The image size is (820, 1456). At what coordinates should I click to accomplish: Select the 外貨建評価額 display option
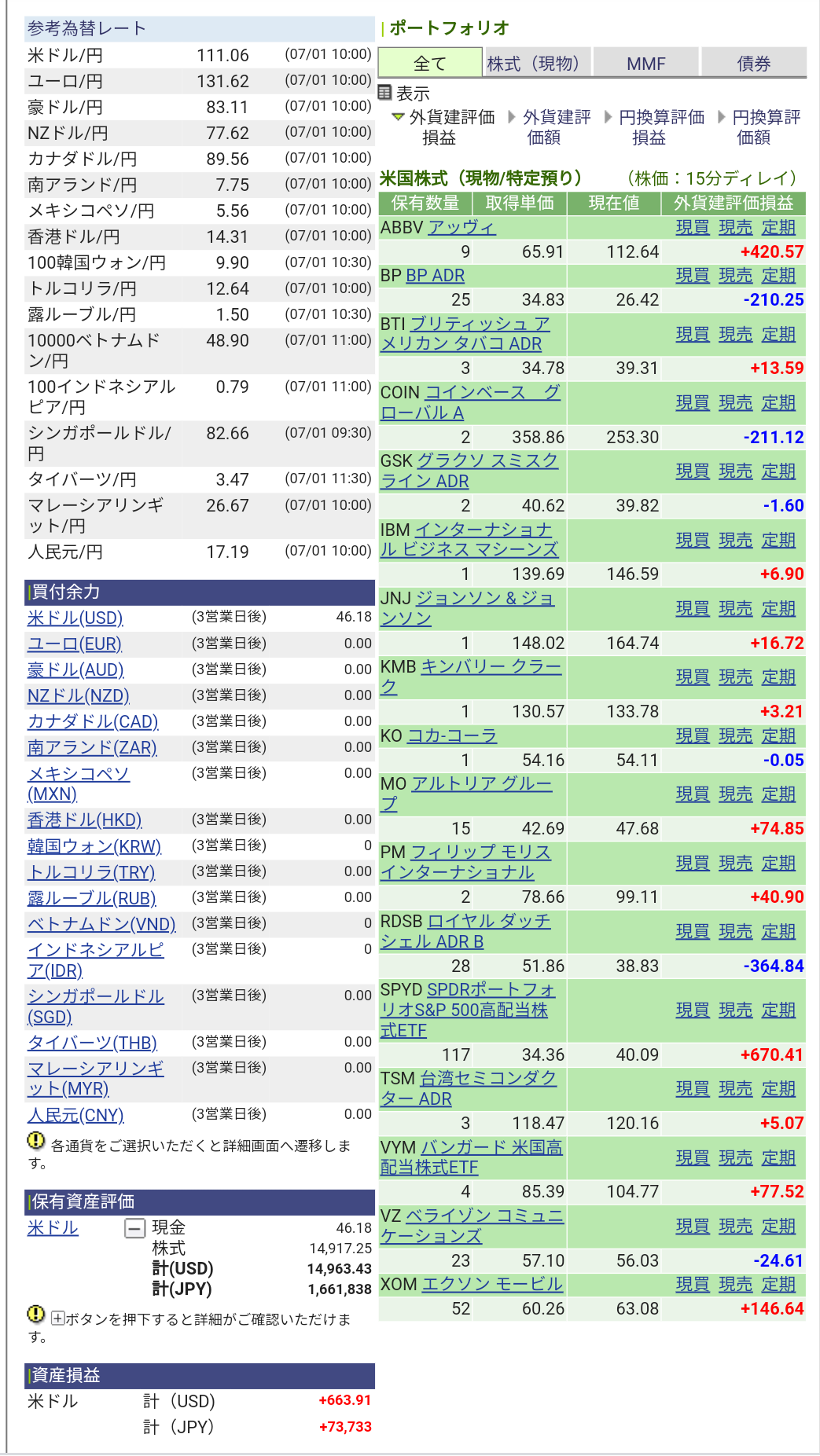(557, 127)
